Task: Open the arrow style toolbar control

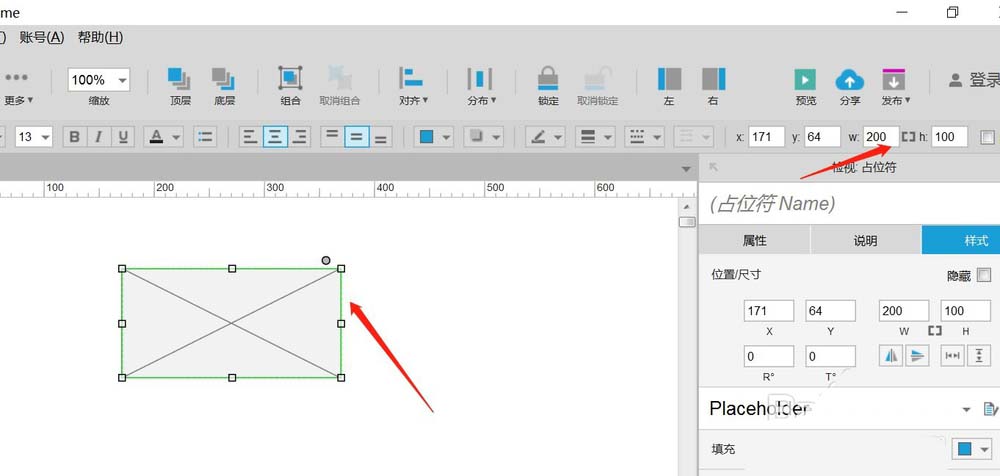Action: point(695,137)
